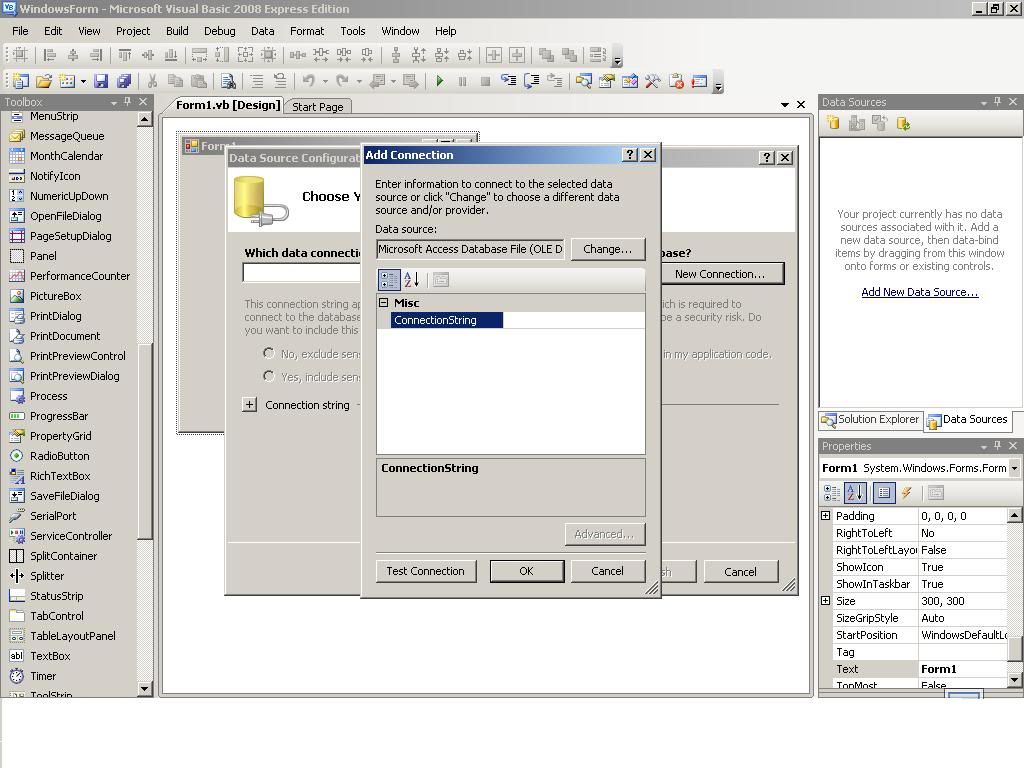Click the Properties panel scroll up arrow
This screenshot has height=768, width=1024.
tap(1014, 515)
